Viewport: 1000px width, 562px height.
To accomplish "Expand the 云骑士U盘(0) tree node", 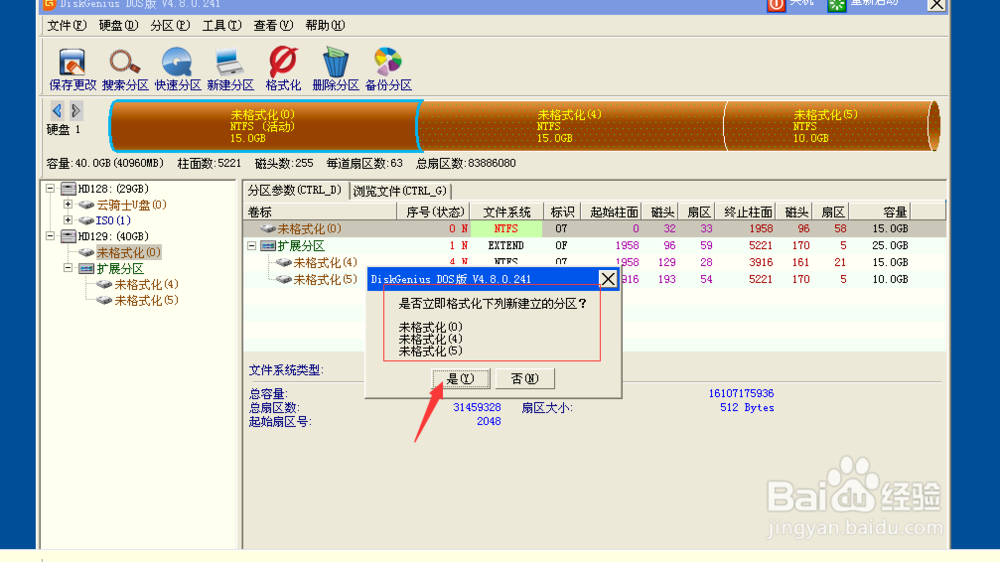I will pos(68,204).
